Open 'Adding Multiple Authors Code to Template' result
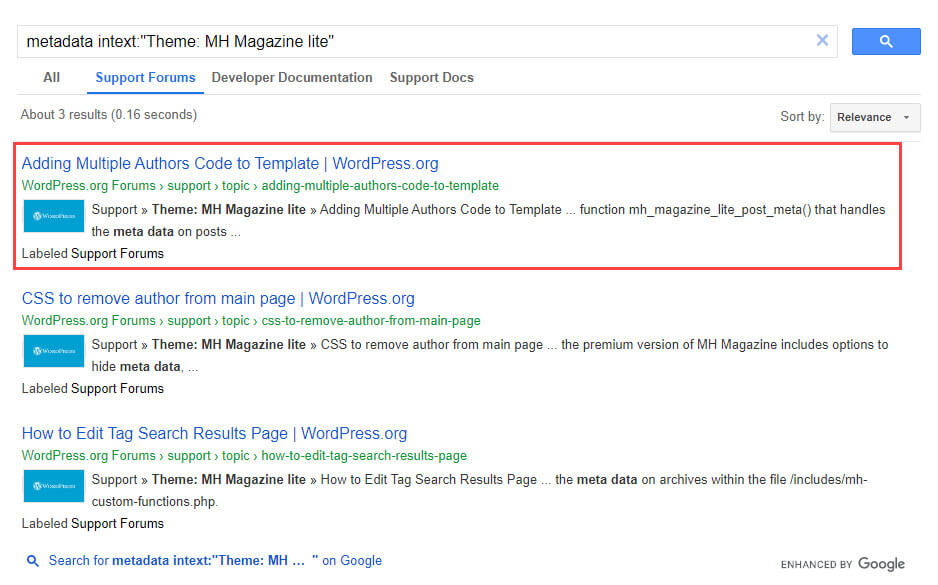The width and height of the screenshot is (938, 585). (230, 163)
